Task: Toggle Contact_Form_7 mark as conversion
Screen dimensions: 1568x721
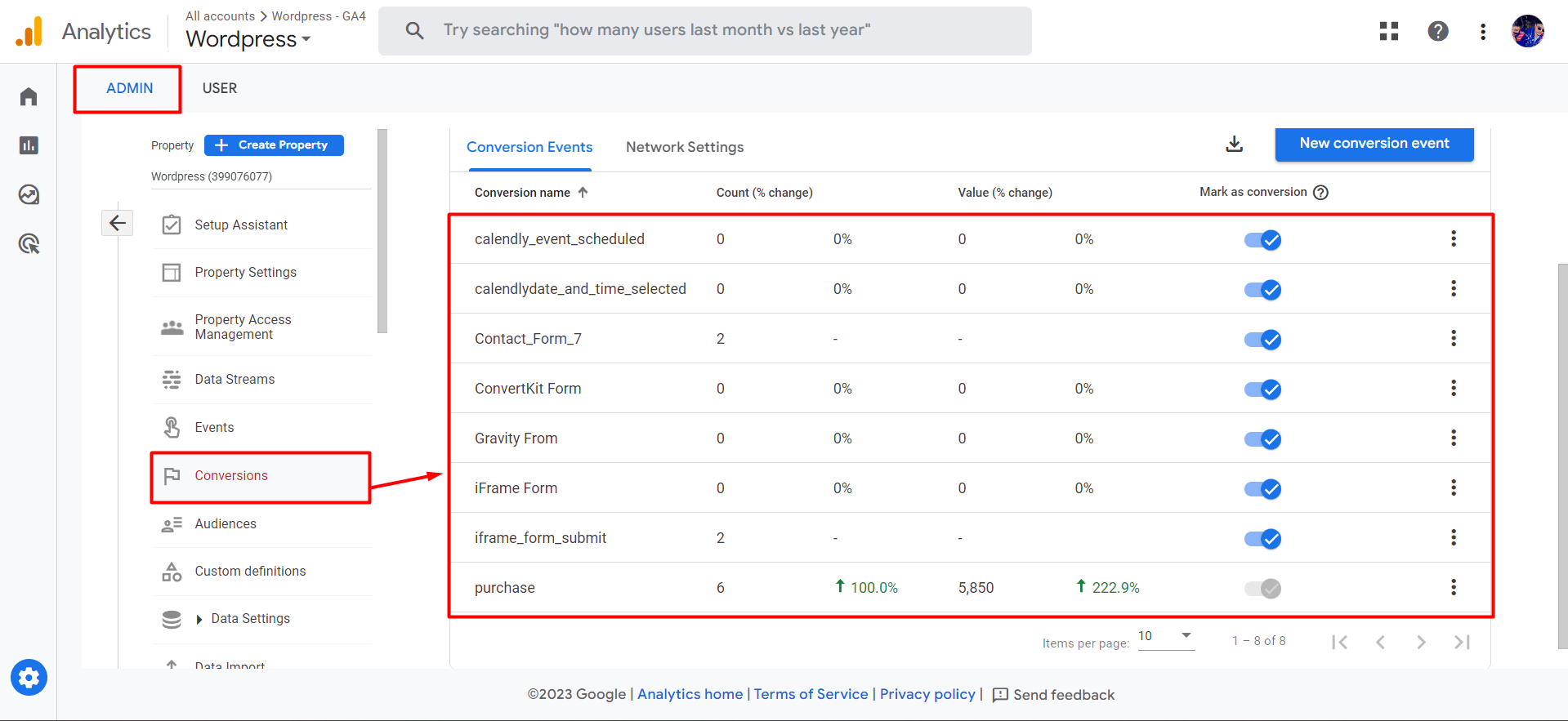Action: pyautogui.click(x=1262, y=340)
